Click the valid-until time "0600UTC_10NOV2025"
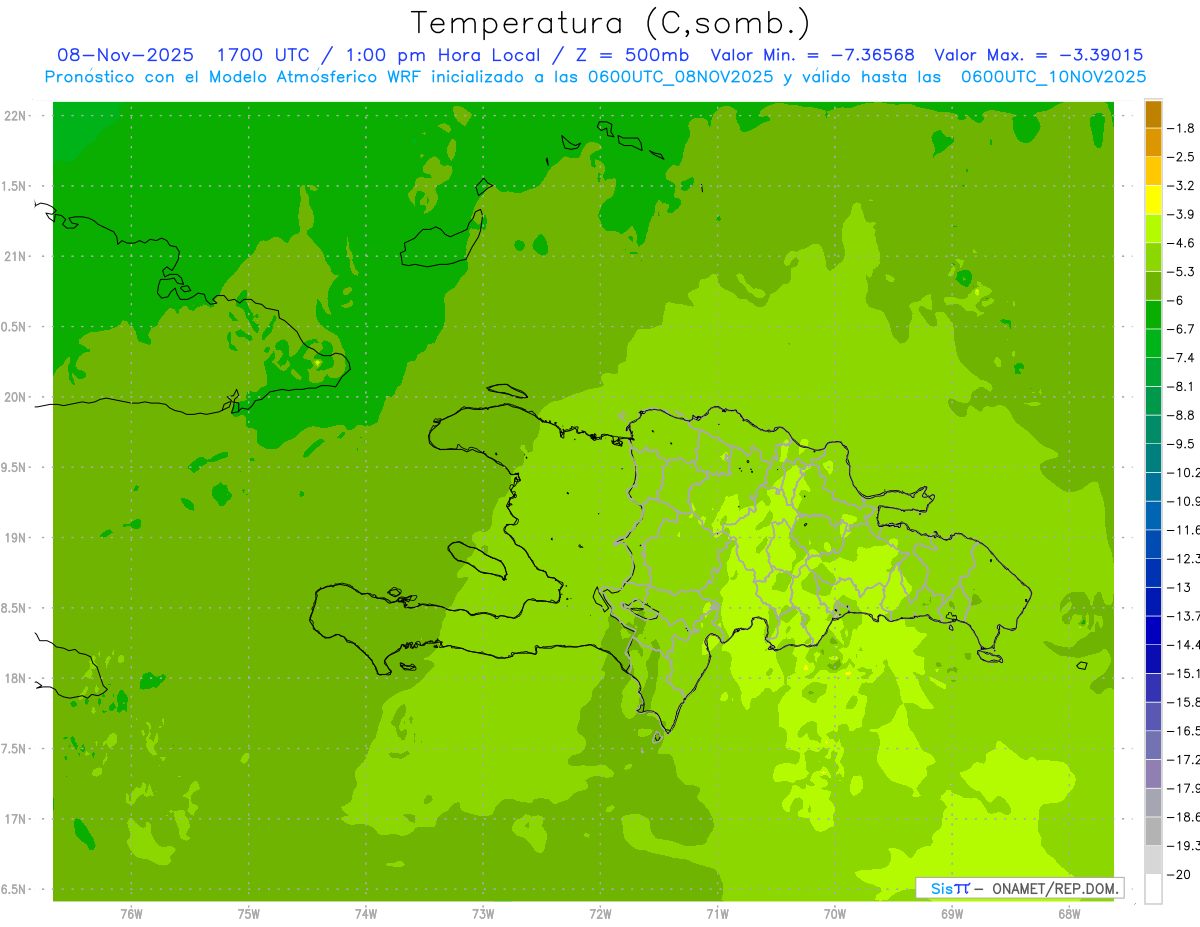1200x927 pixels. click(1053, 77)
